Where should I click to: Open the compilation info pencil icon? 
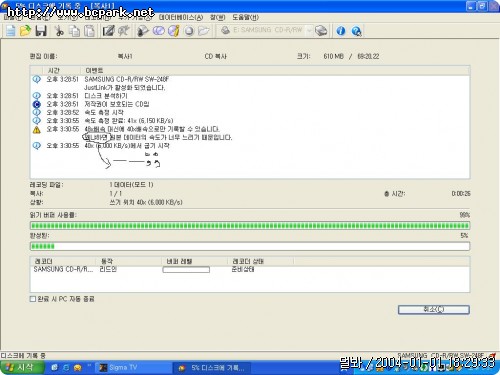point(108,31)
